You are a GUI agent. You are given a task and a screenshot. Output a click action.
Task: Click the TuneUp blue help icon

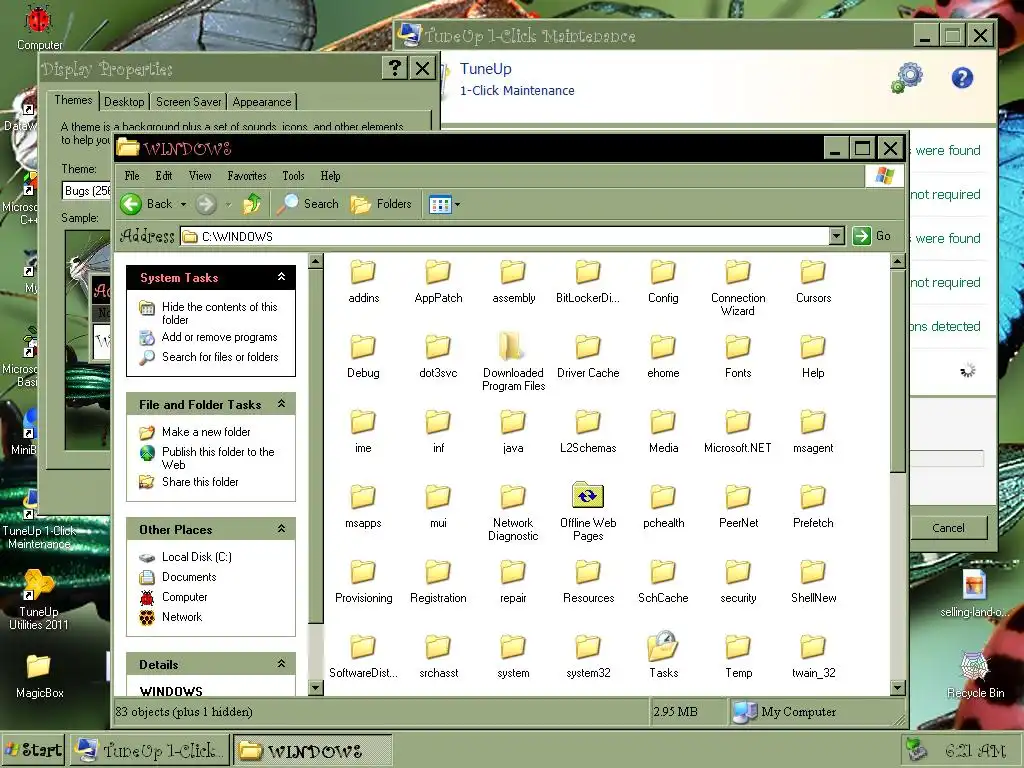click(962, 78)
